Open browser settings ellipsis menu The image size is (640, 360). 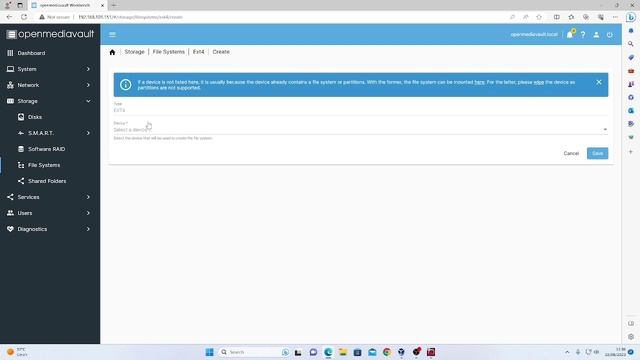(x=615, y=17)
